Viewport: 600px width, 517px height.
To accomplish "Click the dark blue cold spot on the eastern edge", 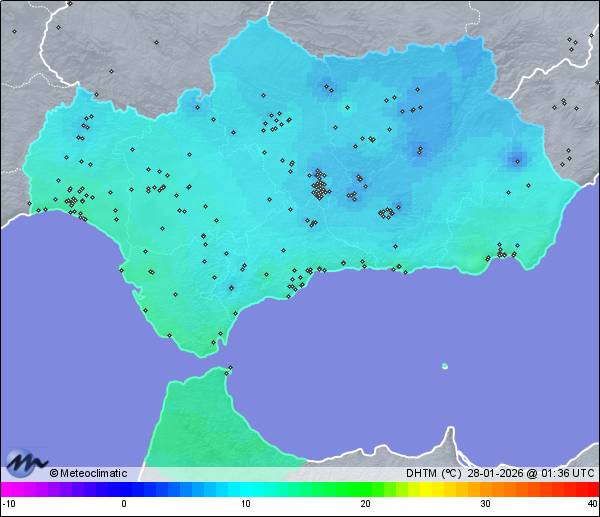I will coord(516,159).
